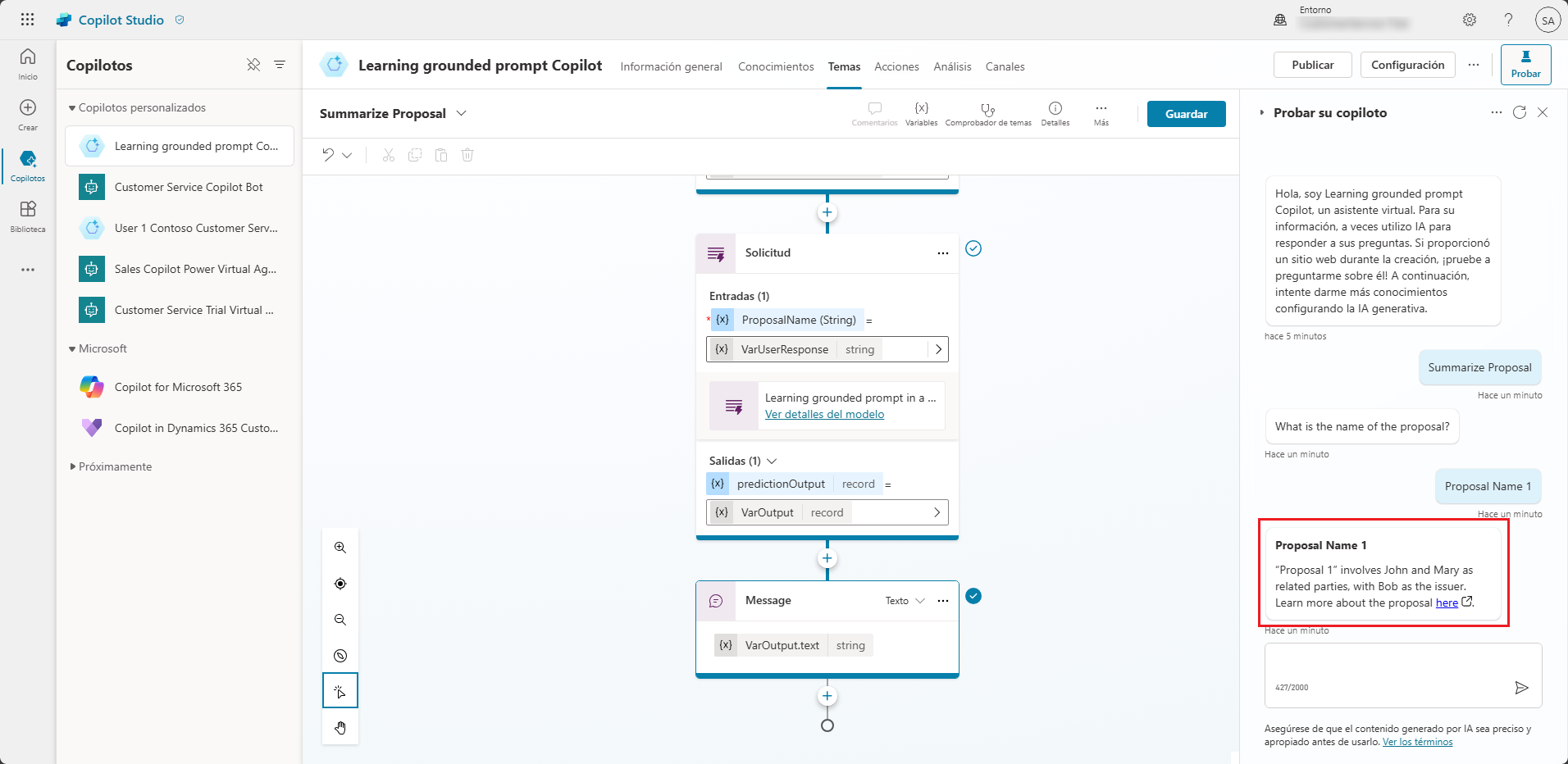Open Ver detalles del modelo link
The image size is (1568, 764).
pos(824,414)
